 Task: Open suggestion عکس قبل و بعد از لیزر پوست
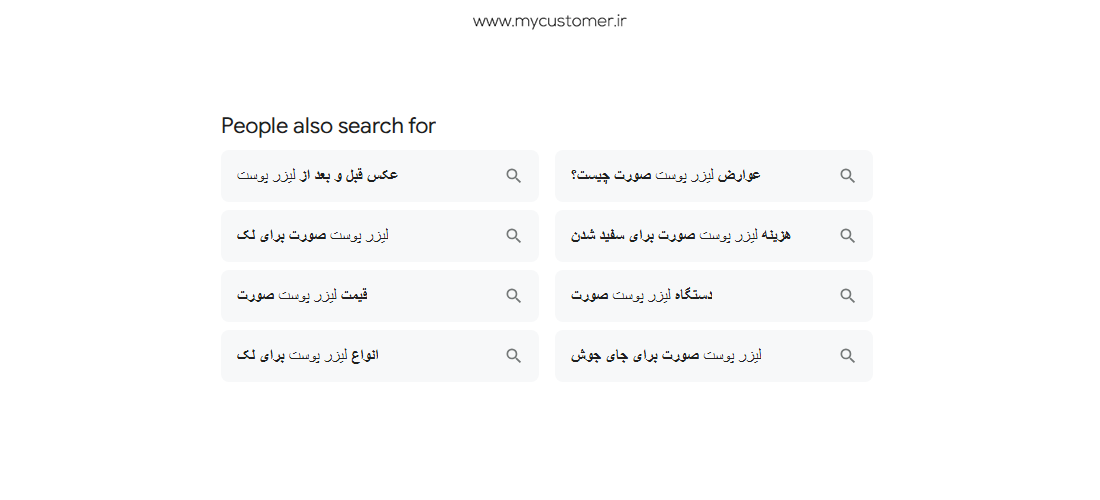317,175
